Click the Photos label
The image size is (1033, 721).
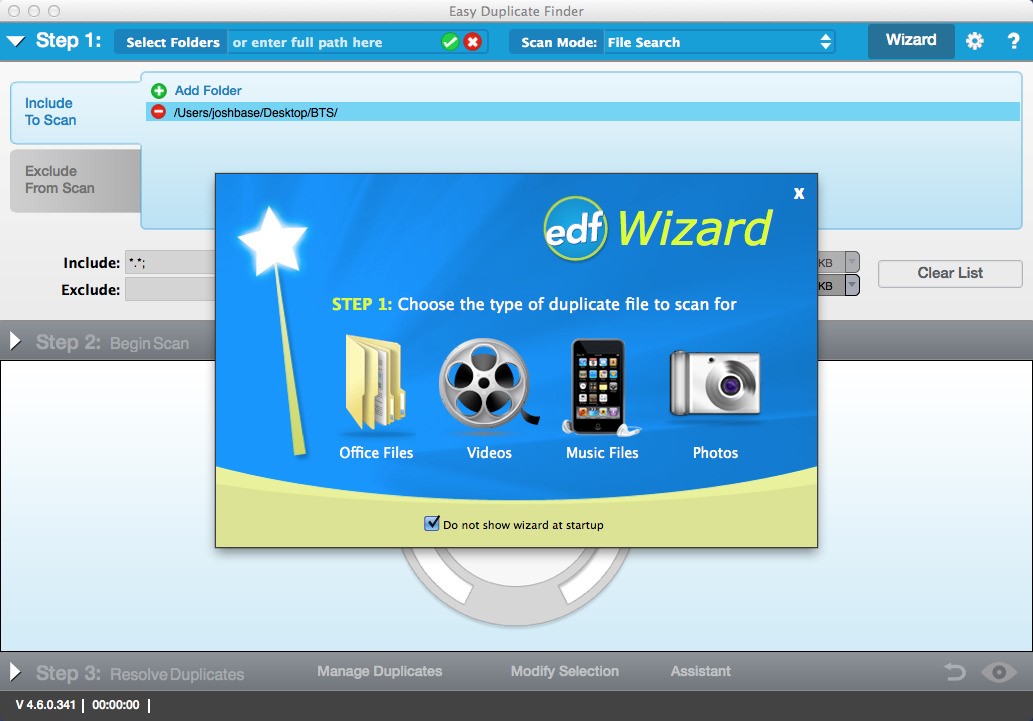pyautogui.click(x=715, y=453)
